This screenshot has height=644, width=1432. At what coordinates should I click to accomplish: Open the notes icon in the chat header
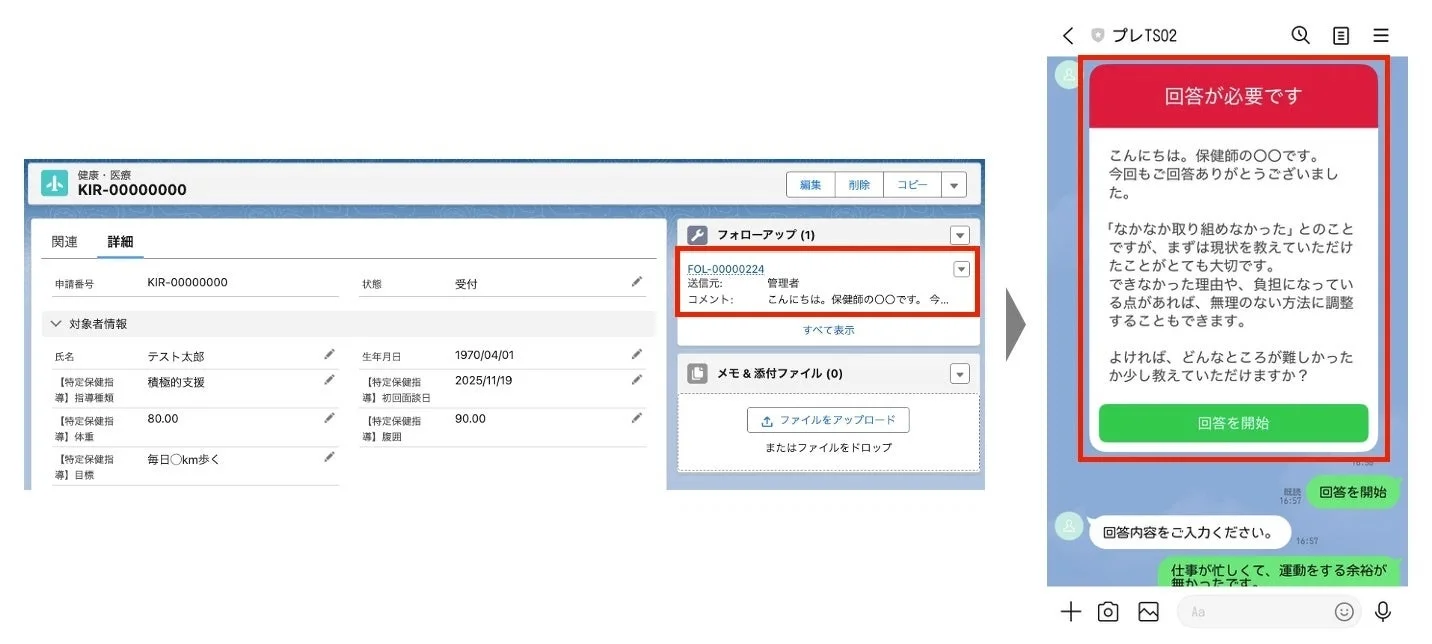[1340, 35]
